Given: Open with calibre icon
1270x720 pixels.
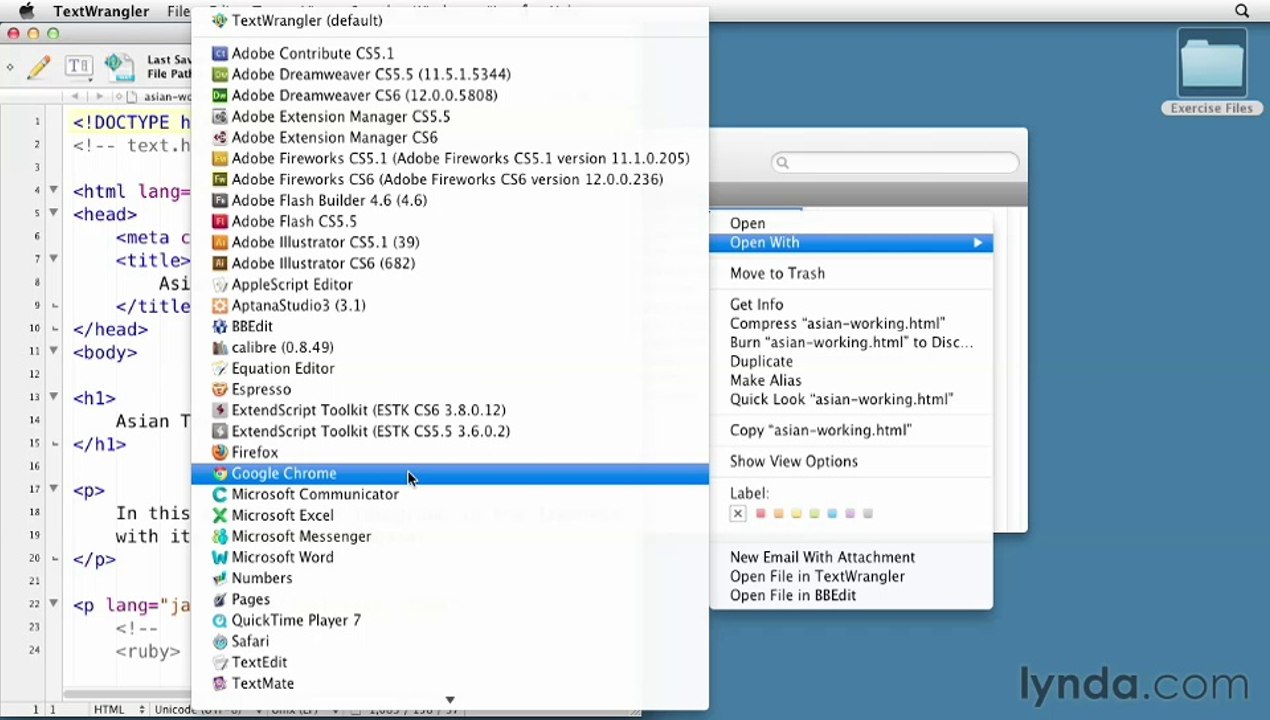Looking at the screenshot, I should pos(220,347).
